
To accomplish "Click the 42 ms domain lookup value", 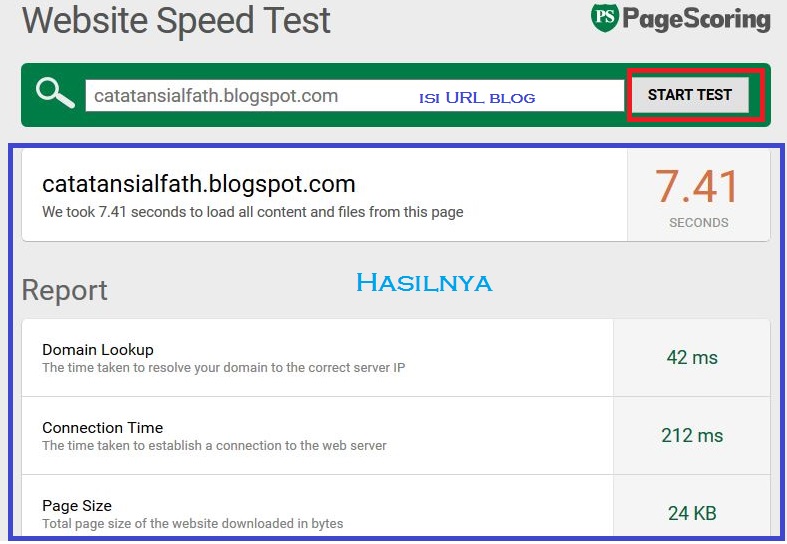I will [x=692, y=358].
